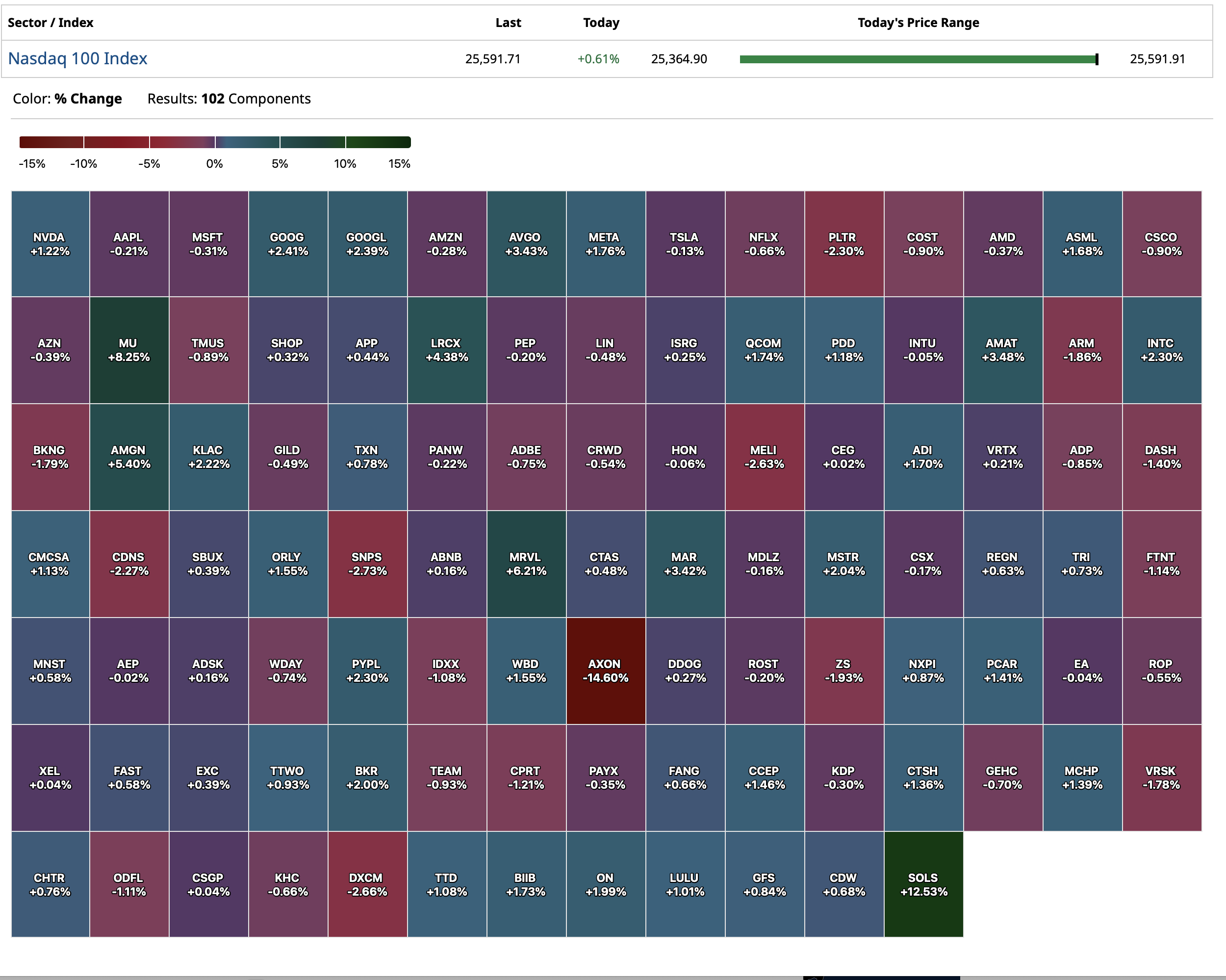Click the NVDA heatmap tile

pyautogui.click(x=50, y=244)
